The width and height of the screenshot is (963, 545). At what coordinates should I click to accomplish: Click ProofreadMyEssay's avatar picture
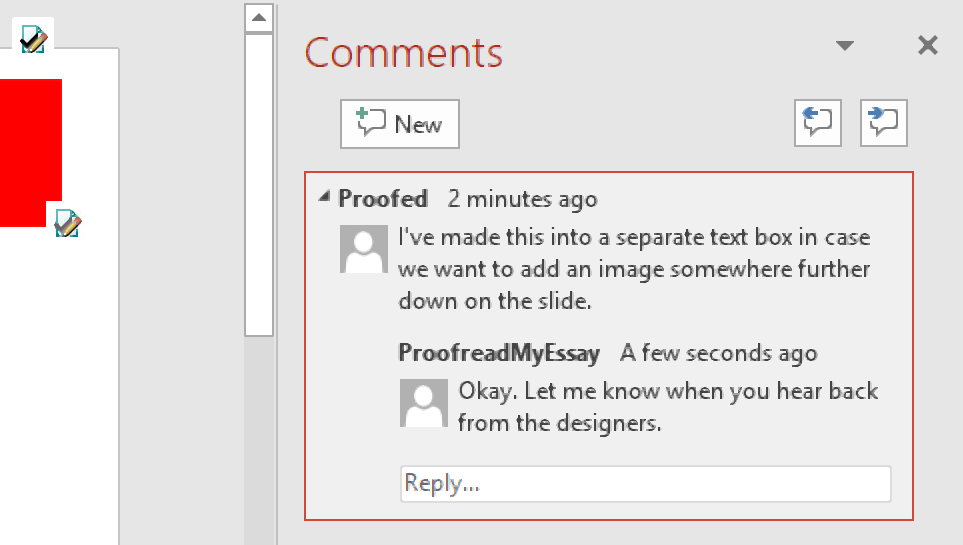(x=423, y=403)
